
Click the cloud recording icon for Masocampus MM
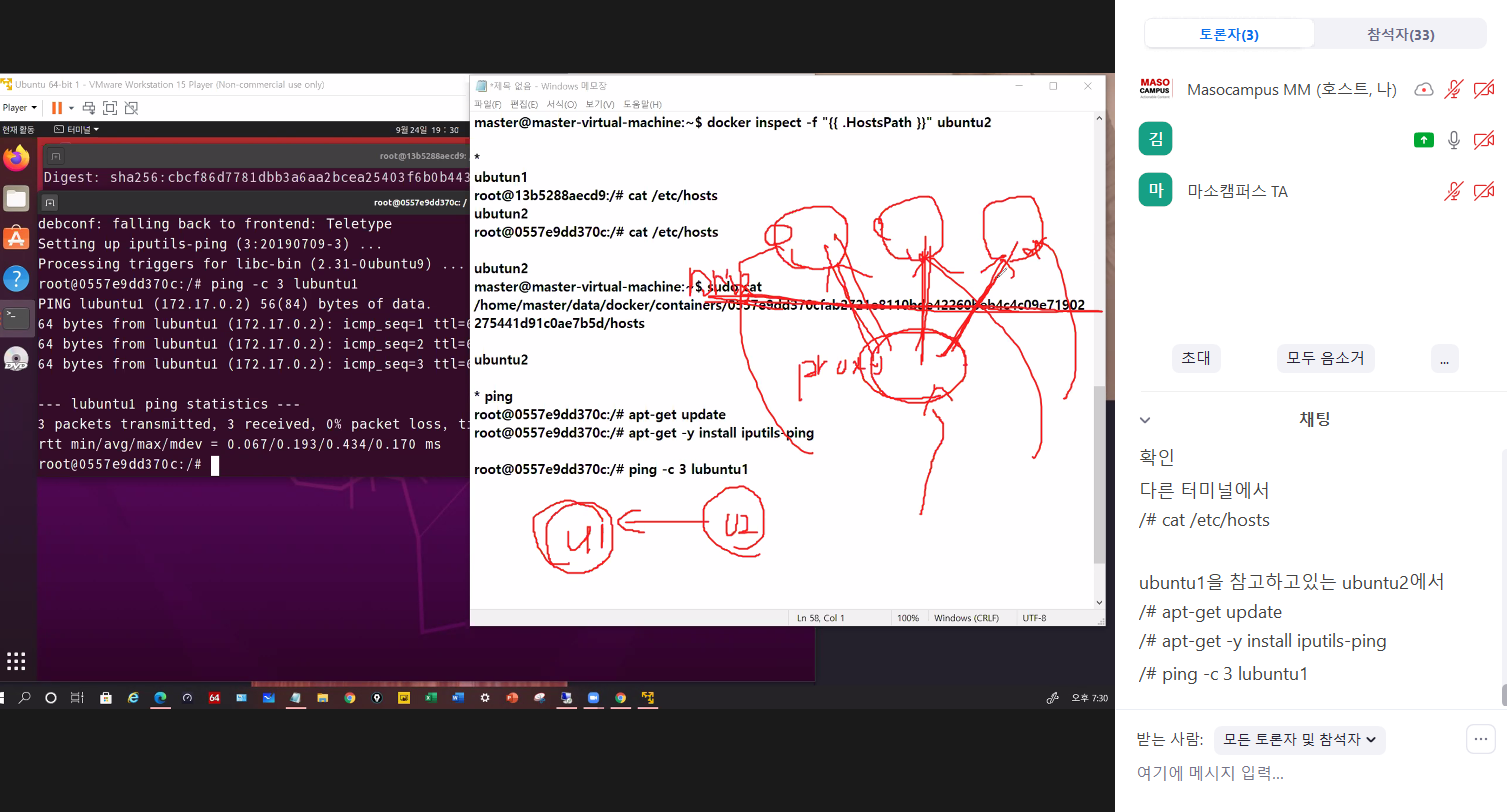click(x=1423, y=90)
